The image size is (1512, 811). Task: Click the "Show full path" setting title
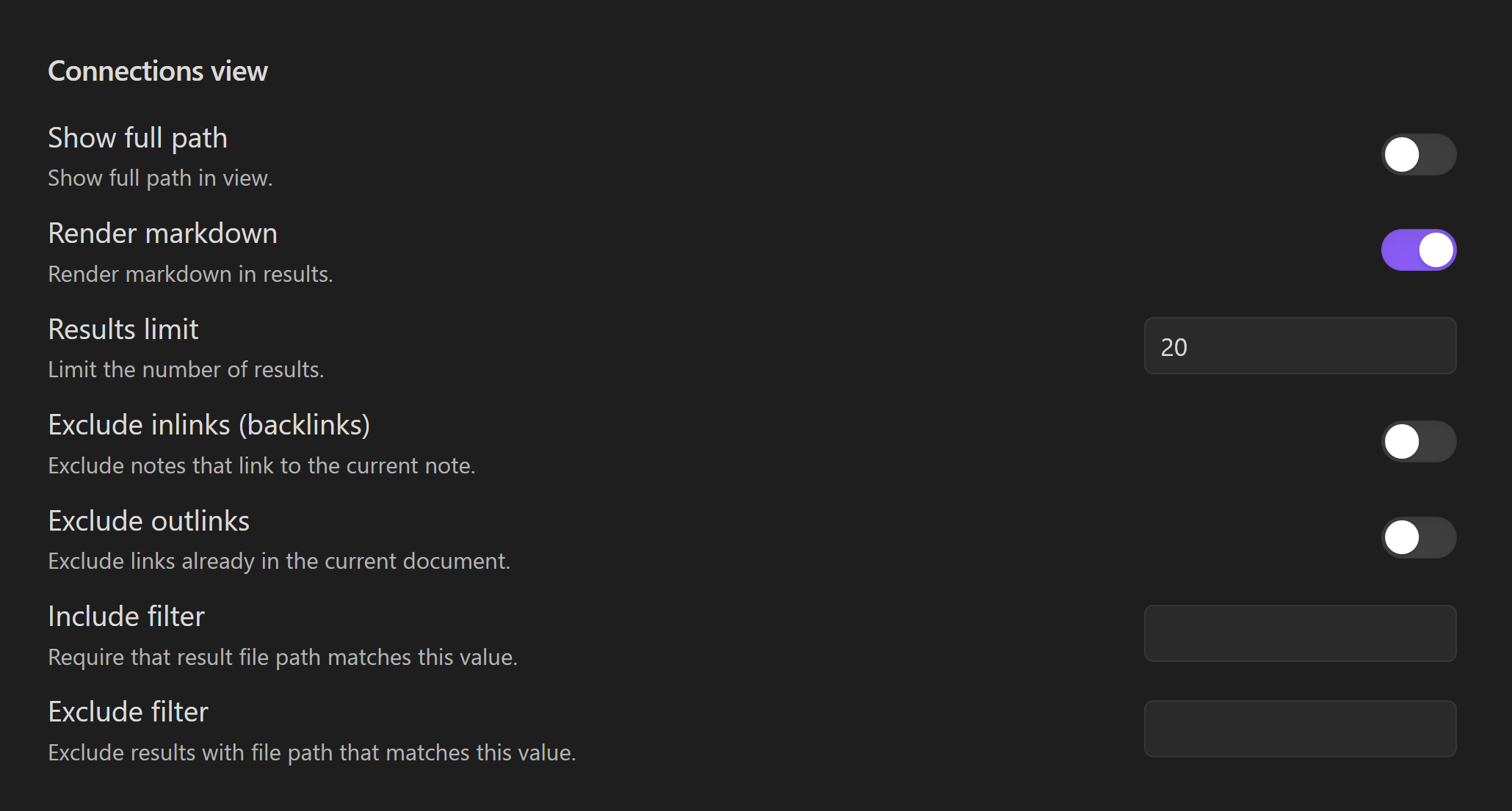tap(137, 138)
